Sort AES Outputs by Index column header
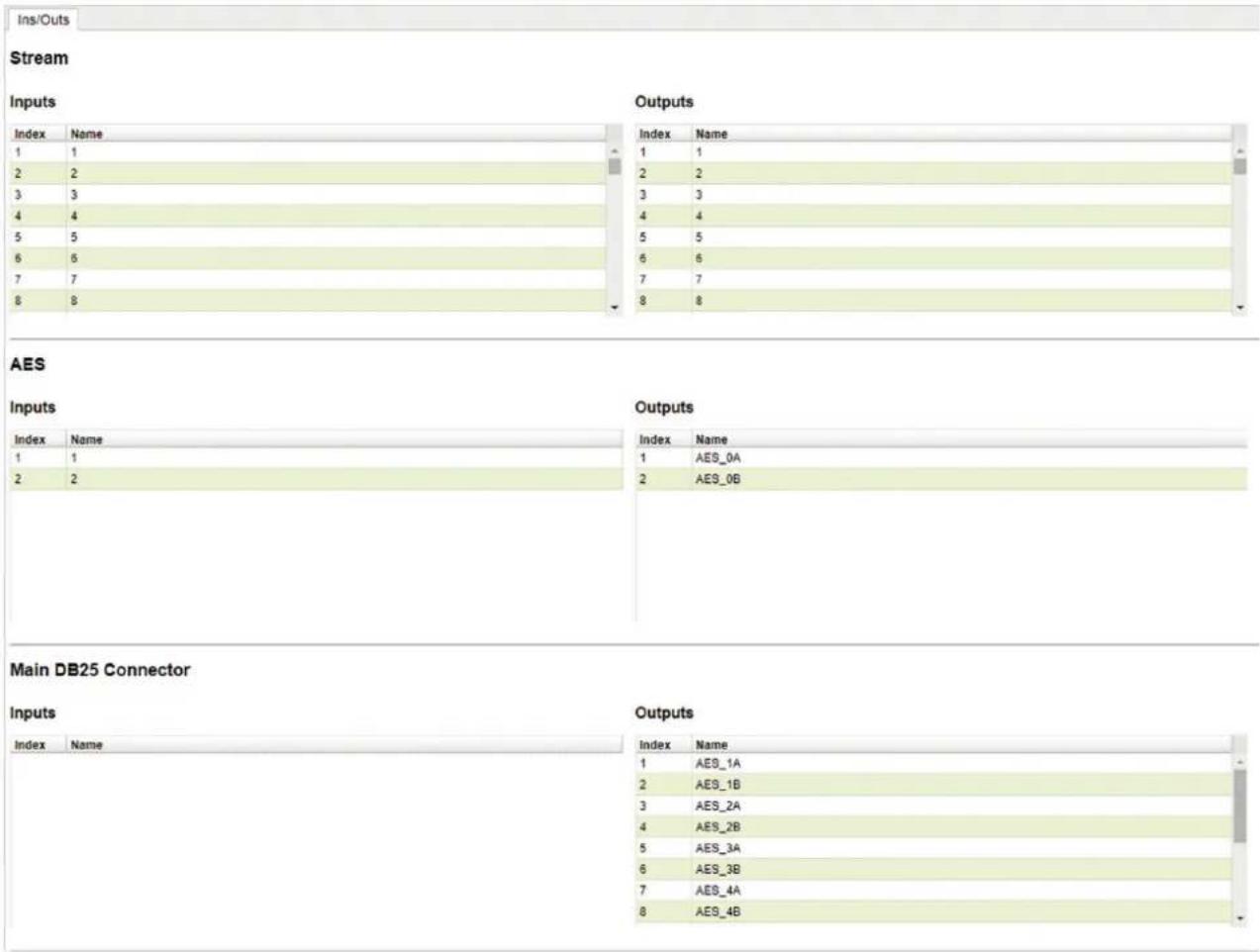Viewport: 1260px width, 952px height. point(662,439)
